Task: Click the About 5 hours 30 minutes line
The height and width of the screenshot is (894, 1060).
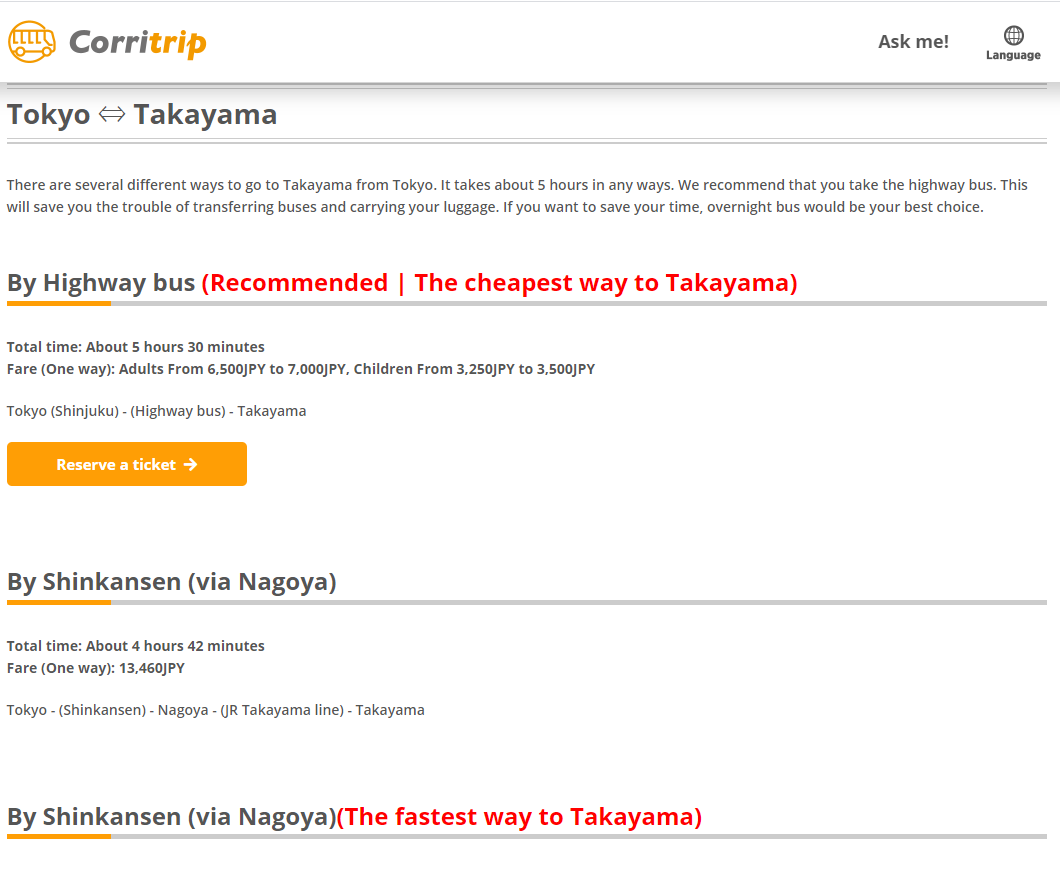Action: coord(135,347)
